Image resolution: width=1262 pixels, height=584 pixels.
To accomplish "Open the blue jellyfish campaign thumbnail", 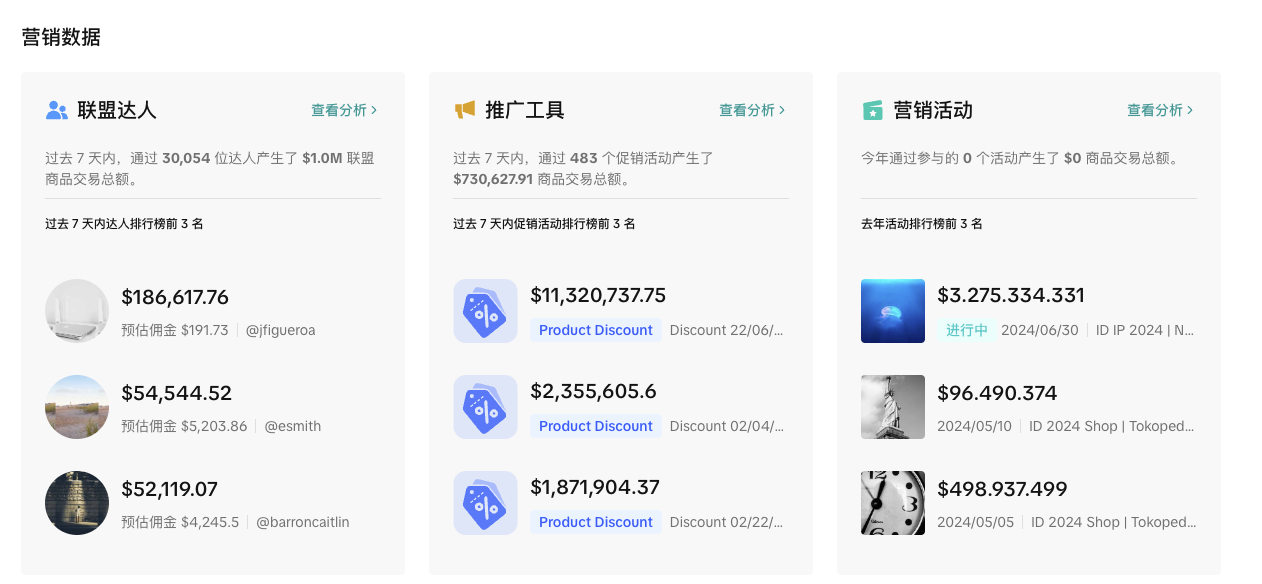I will [x=893, y=311].
